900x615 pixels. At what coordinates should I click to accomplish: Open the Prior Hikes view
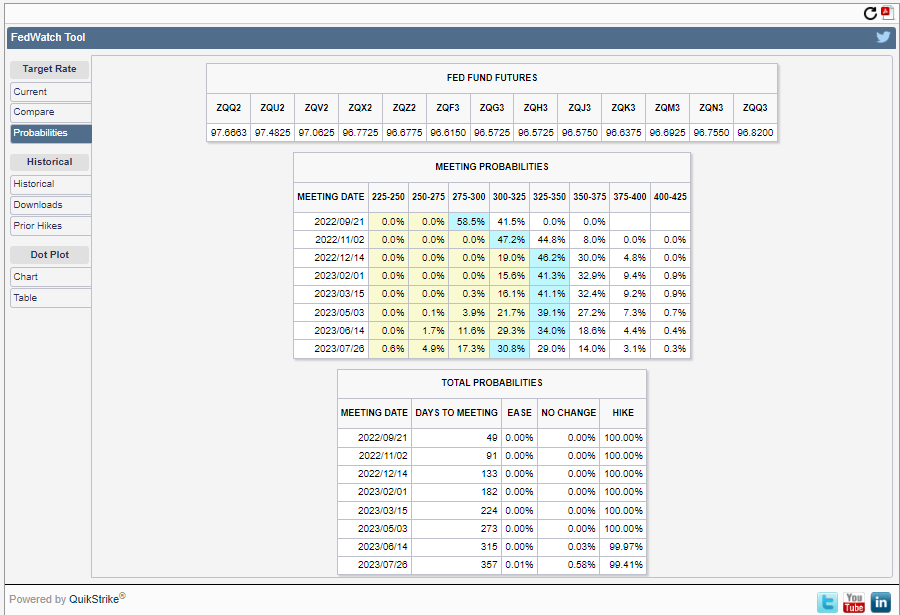point(50,226)
